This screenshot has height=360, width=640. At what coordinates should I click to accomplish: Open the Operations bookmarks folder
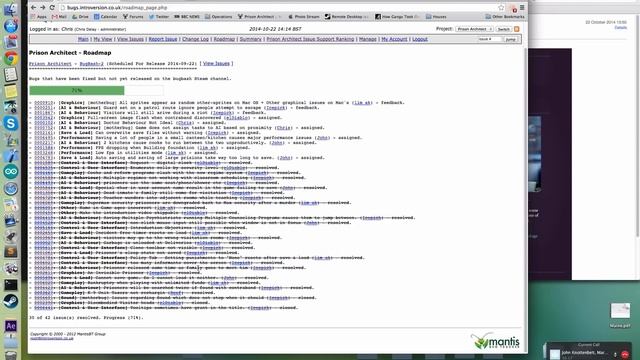point(218,17)
